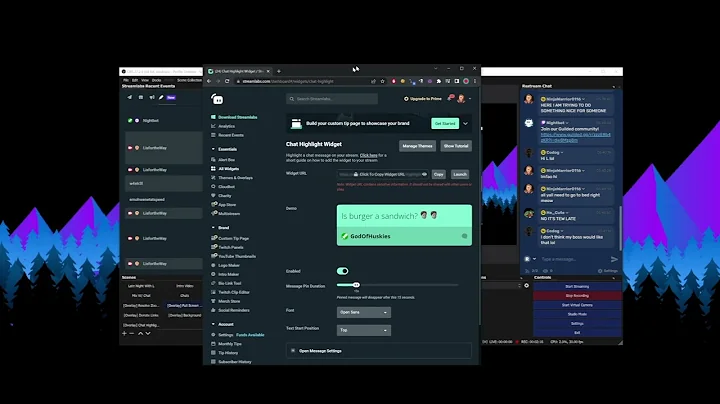Move the scene up with the arrow in OBS
Viewport: 720px width, 404px height.
tap(141, 333)
